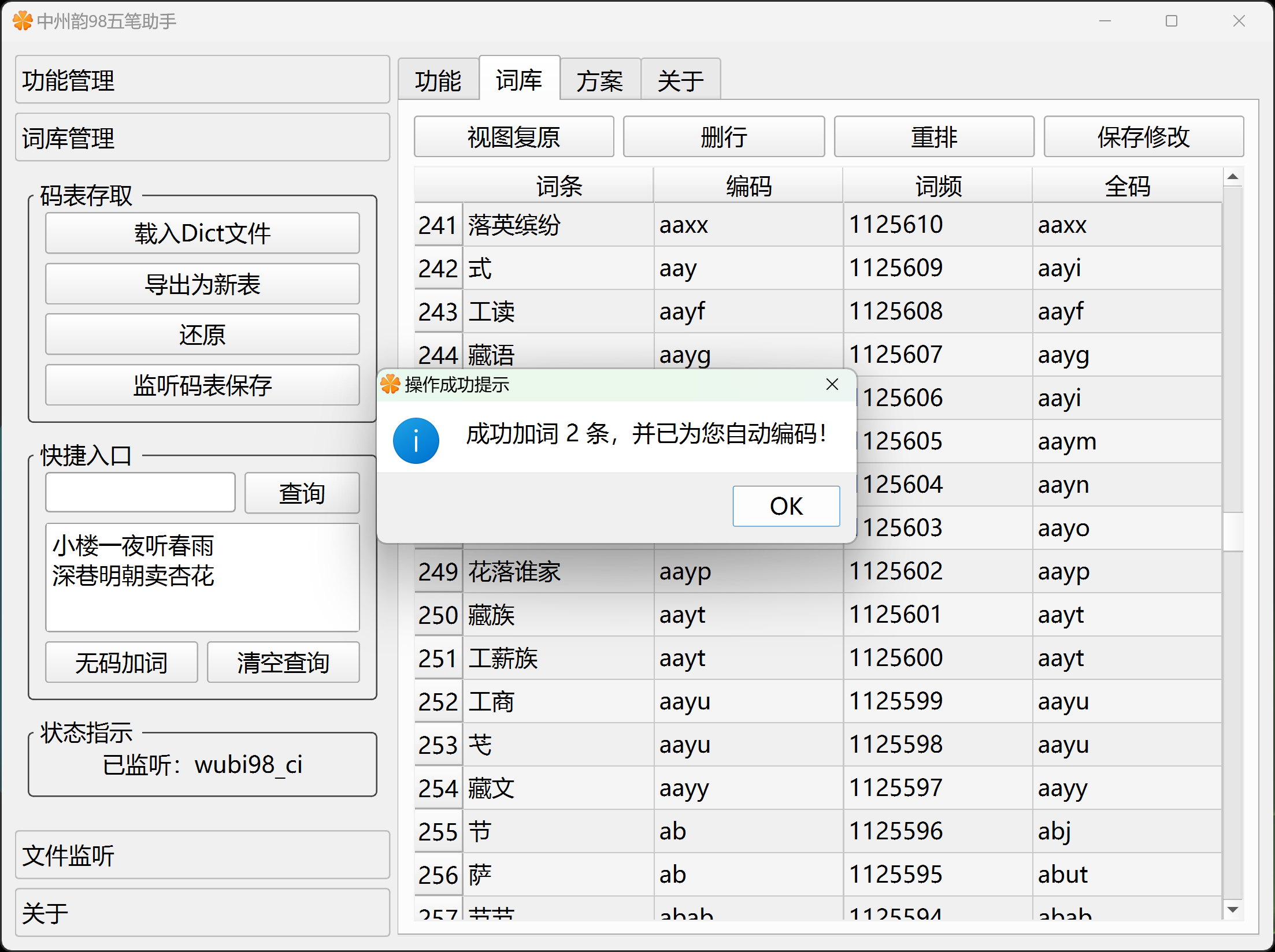
Task: Click the app logo in title bar
Action: point(22,21)
